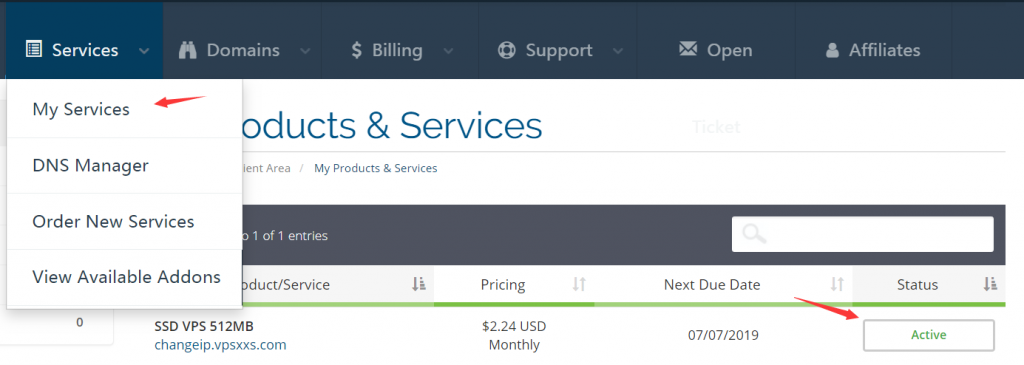This screenshot has height=365, width=1024.
Task: Click the green Active status button
Action: point(929,335)
